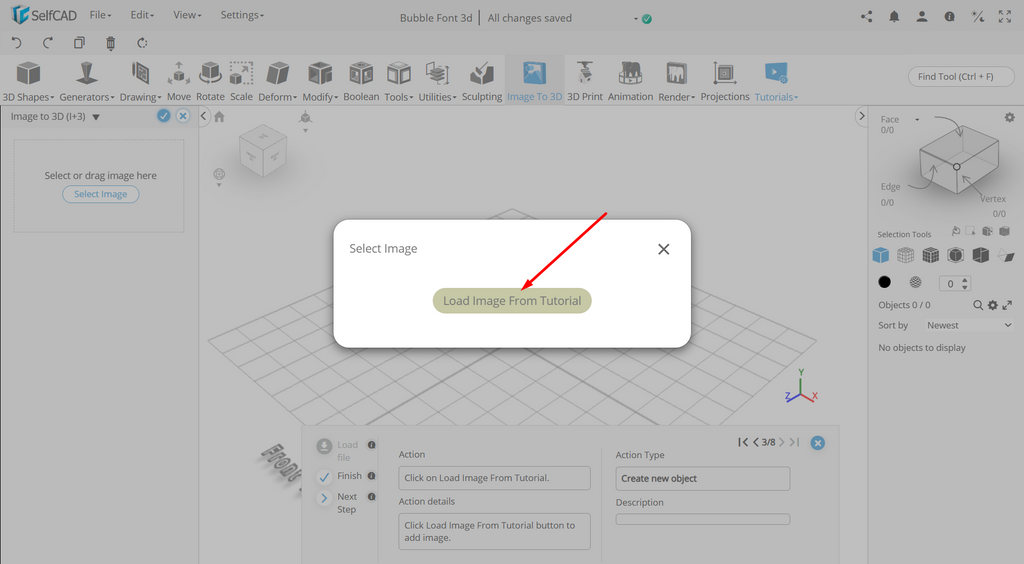The width and height of the screenshot is (1024, 564).
Task: Select the Scale tool
Action: click(x=241, y=82)
